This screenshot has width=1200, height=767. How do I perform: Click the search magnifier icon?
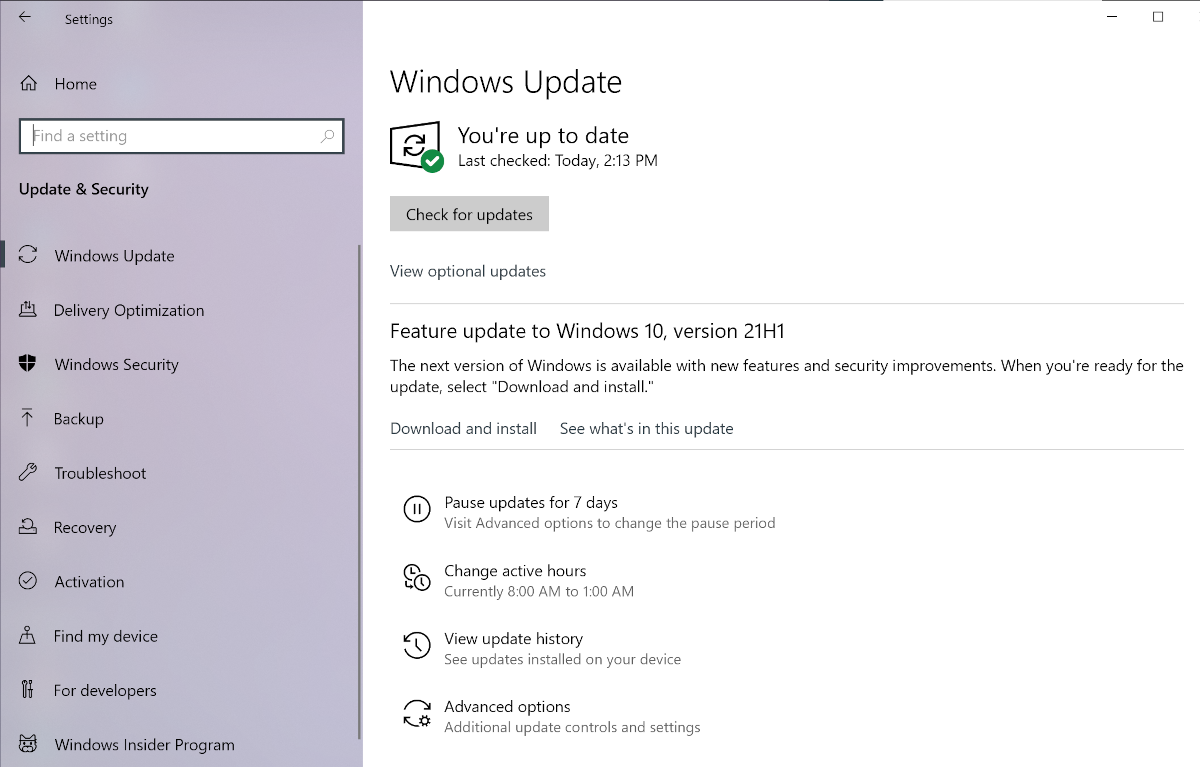click(327, 136)
